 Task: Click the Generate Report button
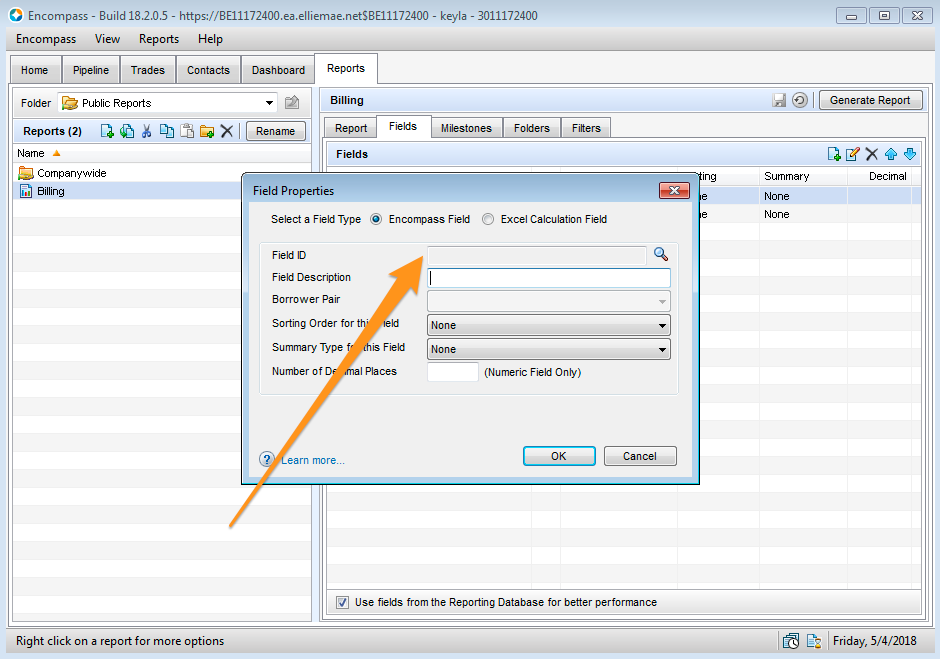(x=870, y=100)
